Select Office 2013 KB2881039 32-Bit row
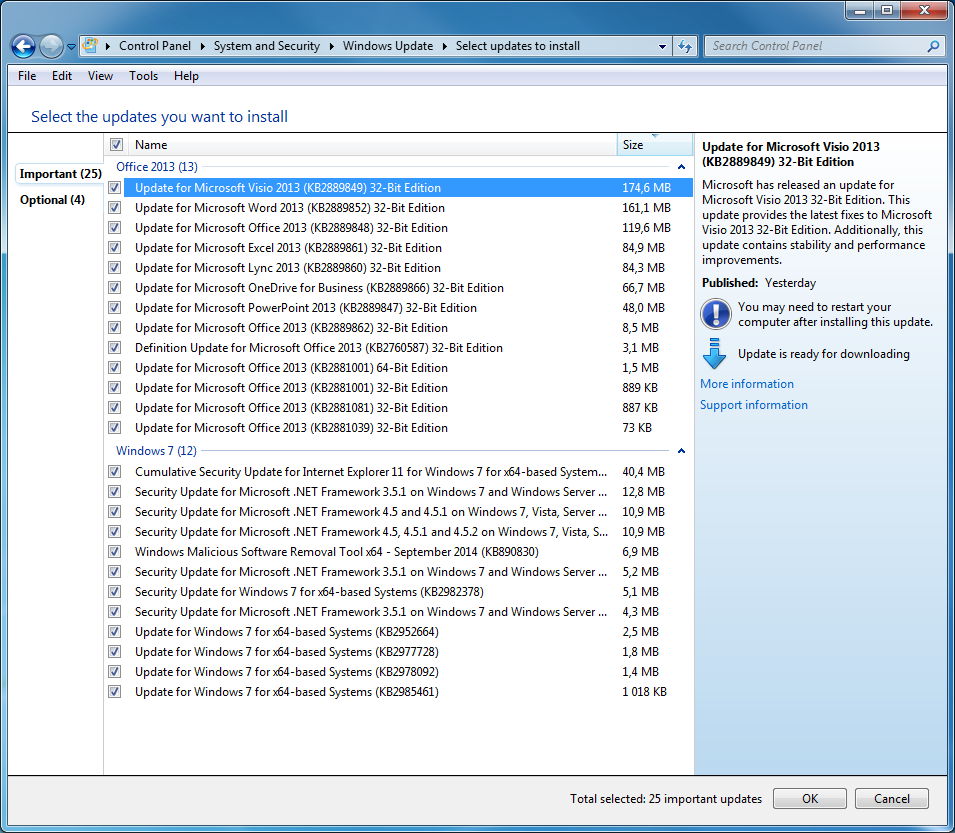 pyautogui.click(x=400, y=428)
